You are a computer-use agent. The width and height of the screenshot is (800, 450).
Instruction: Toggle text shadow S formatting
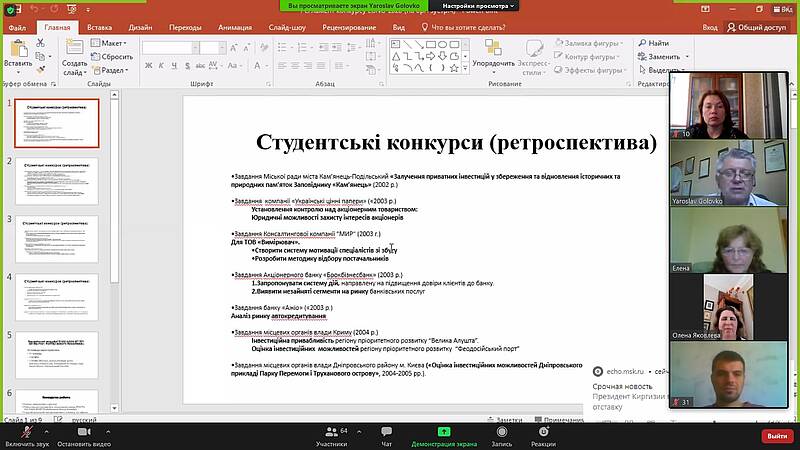pyautogui.click(x=187, y=65)
